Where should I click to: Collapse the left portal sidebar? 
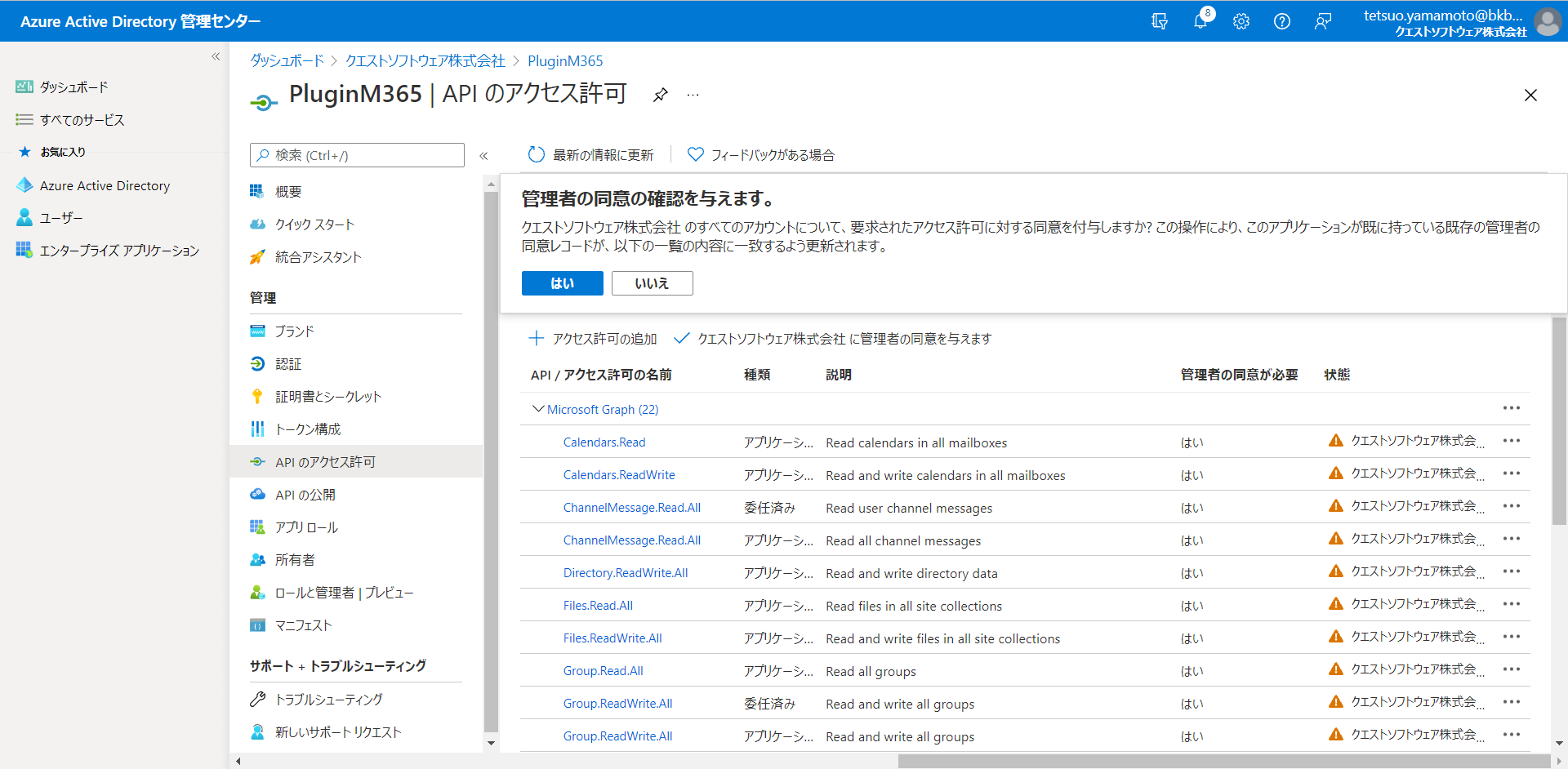point(216,56)
